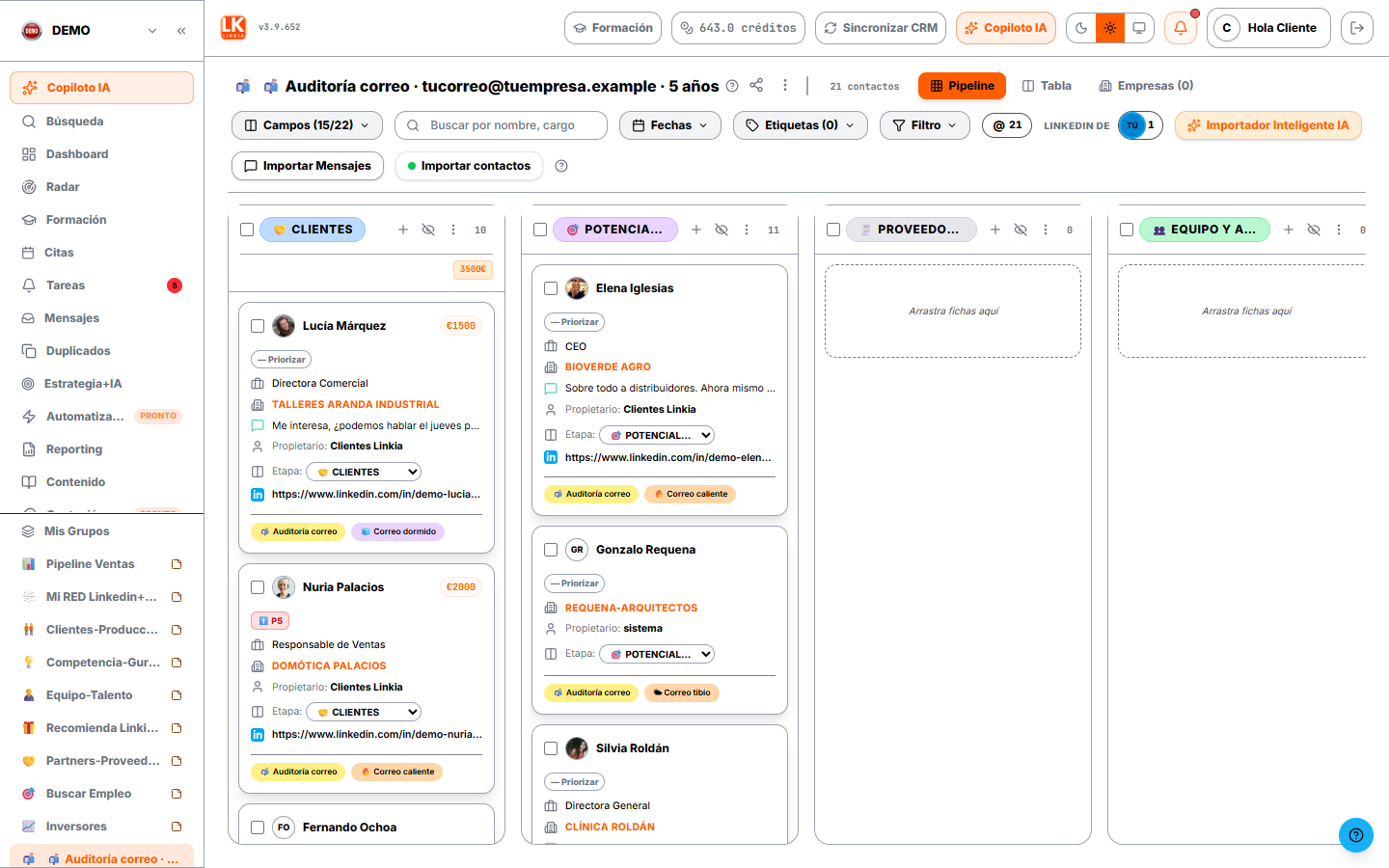The image size is (1389, 868).
Task: Hide the POTENCIA... column eye icon
Action: pyautogui.click(x=722, y=230)
